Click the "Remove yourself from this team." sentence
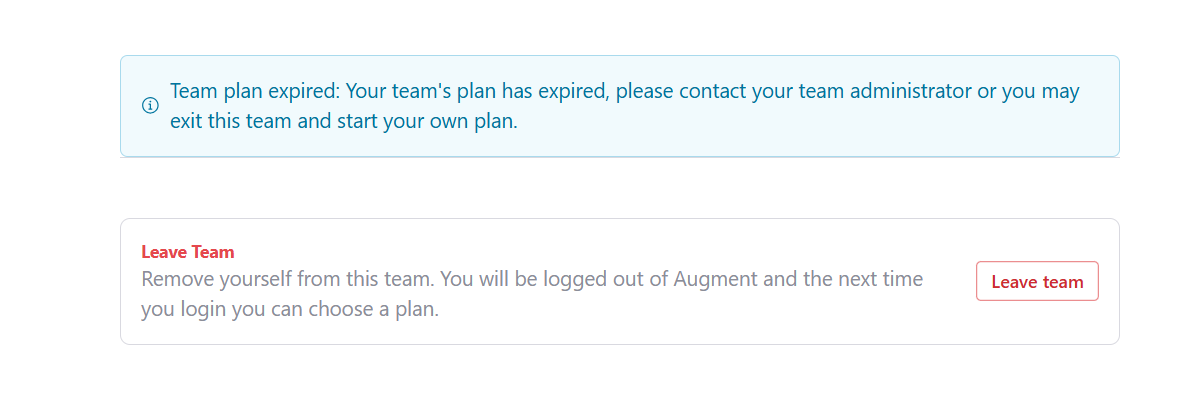 click(x=288, y=279)
